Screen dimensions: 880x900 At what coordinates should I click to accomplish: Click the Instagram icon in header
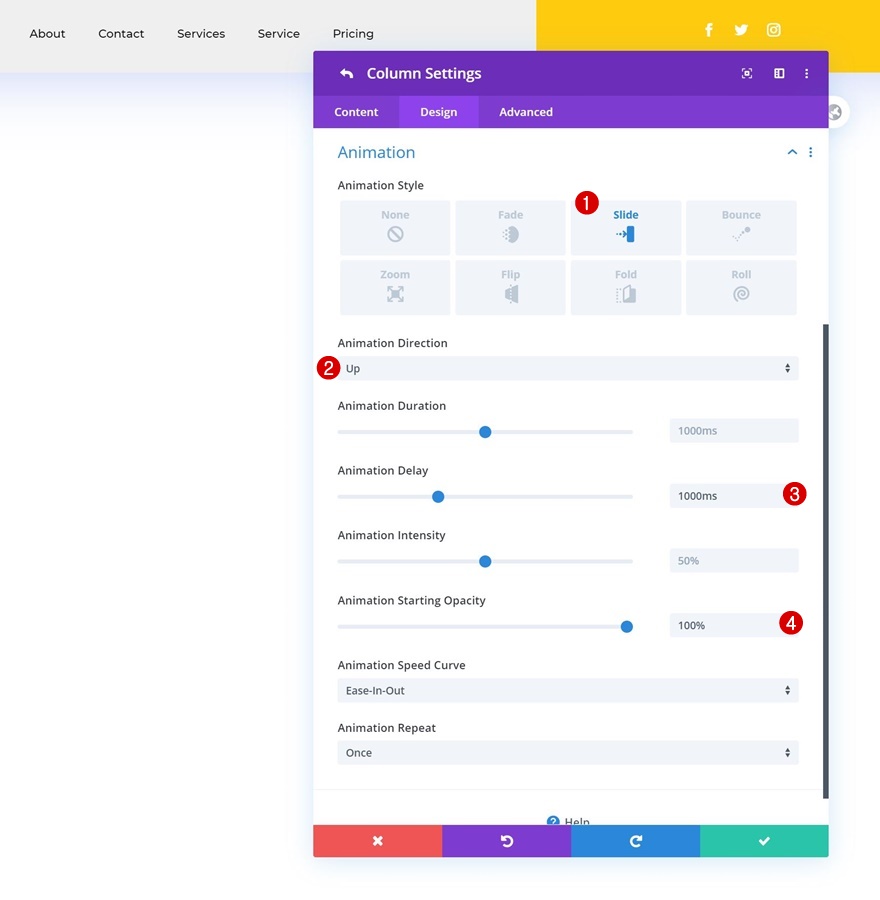click(x=773, y=30)
